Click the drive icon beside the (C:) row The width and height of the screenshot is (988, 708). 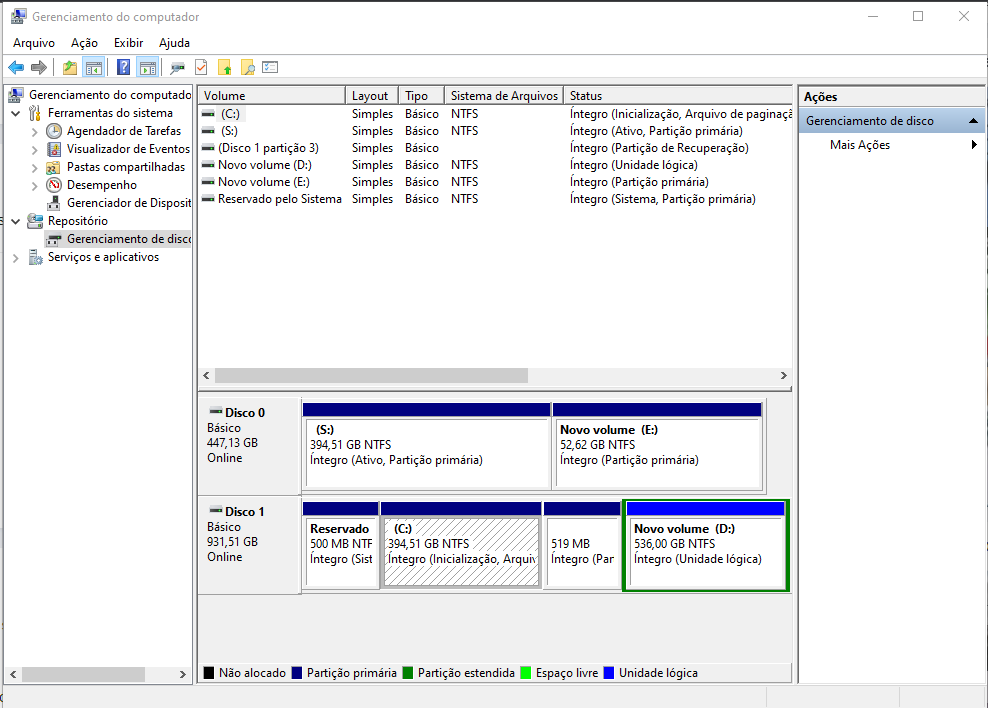click(x=208, y=114)
